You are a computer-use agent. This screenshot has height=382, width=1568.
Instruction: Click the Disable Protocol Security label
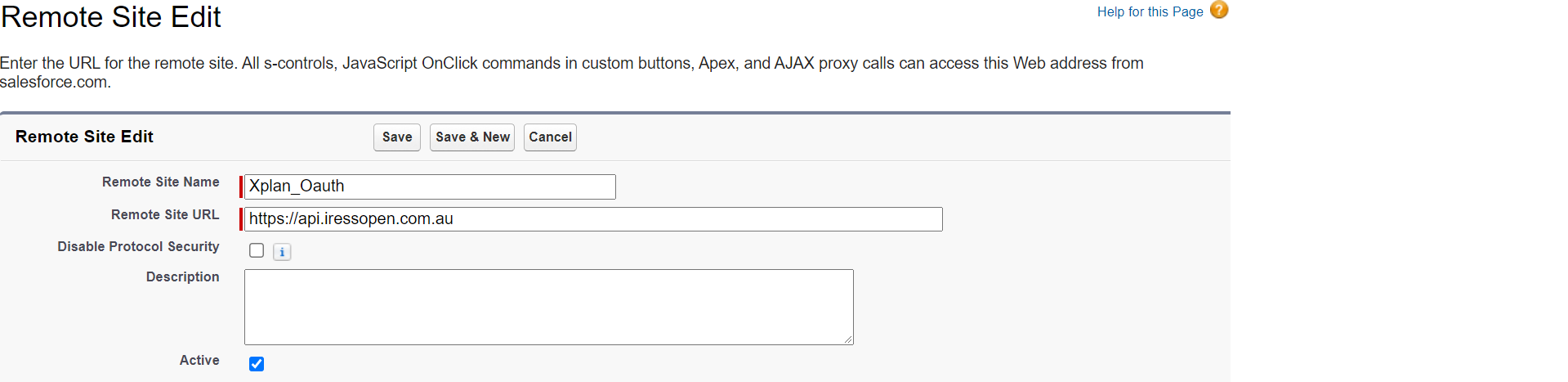pyautogui.click(x=138, y=247)
